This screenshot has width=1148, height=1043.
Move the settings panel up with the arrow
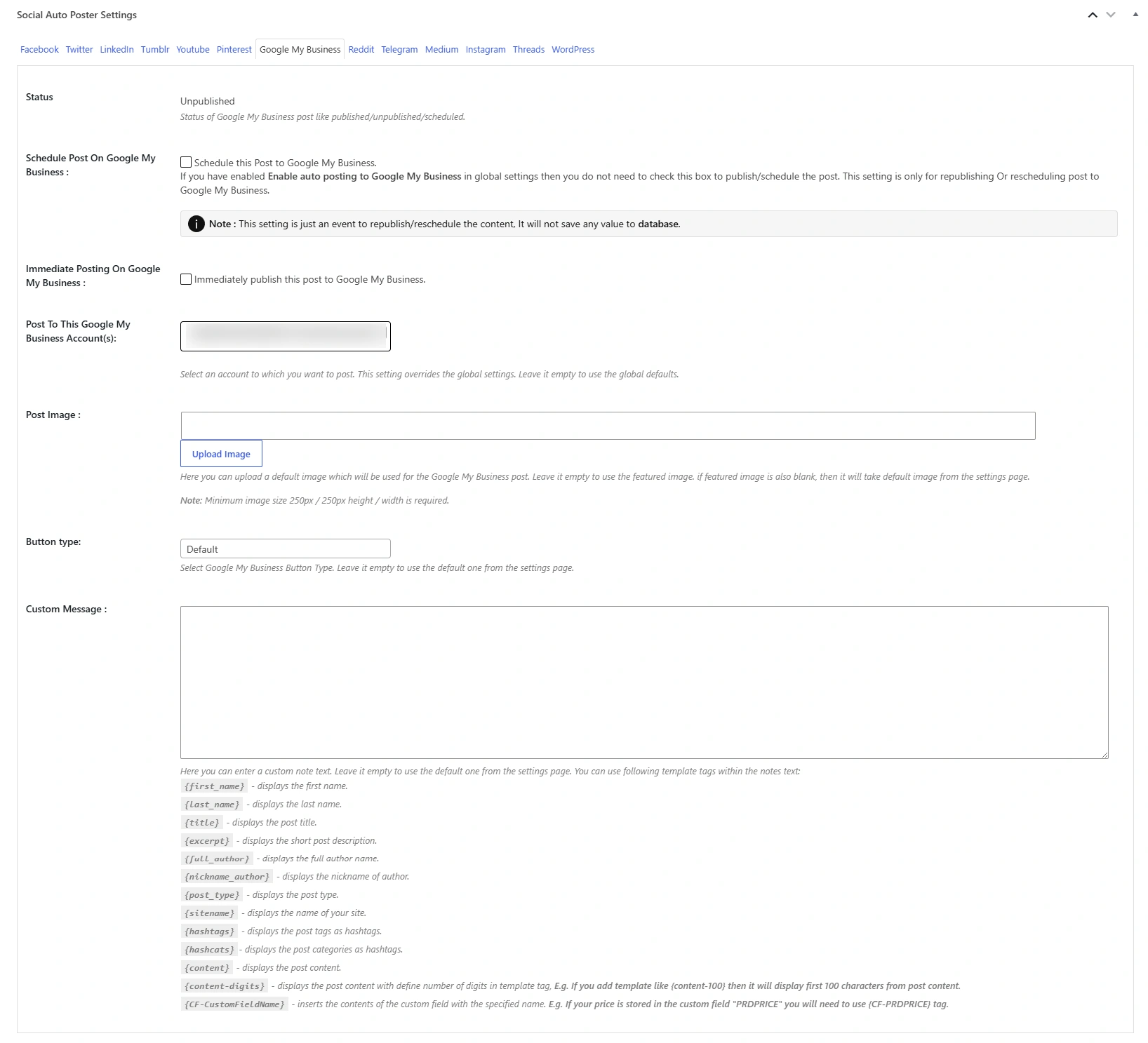[1093, 15]
